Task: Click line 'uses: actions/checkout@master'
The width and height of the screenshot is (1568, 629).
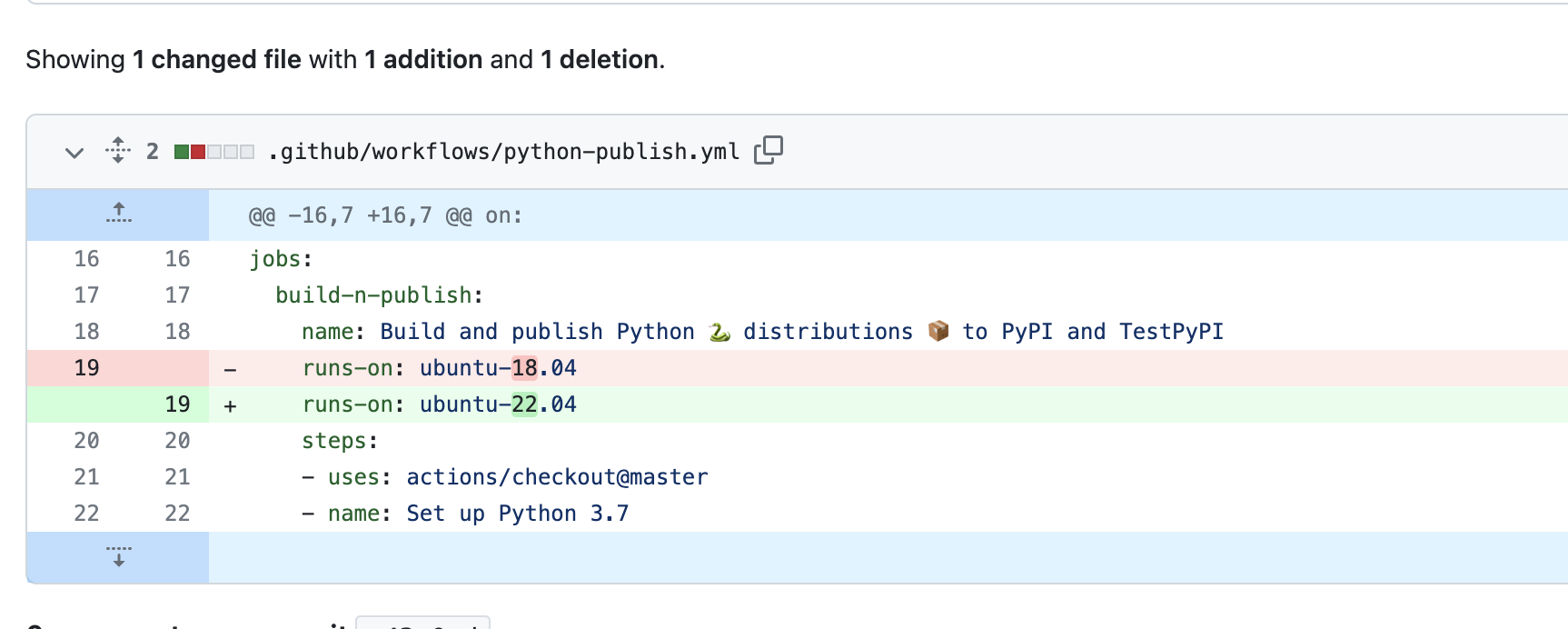Action: 505,477
